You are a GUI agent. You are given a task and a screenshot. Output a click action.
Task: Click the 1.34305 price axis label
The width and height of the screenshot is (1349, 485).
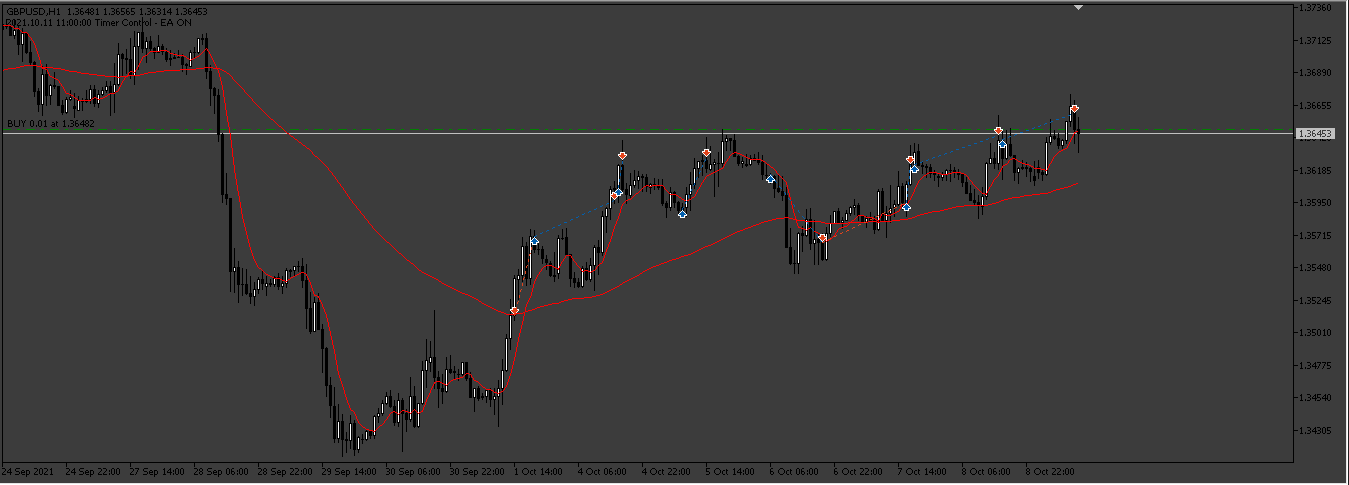pyautogui.click(x=1315, y=430)
